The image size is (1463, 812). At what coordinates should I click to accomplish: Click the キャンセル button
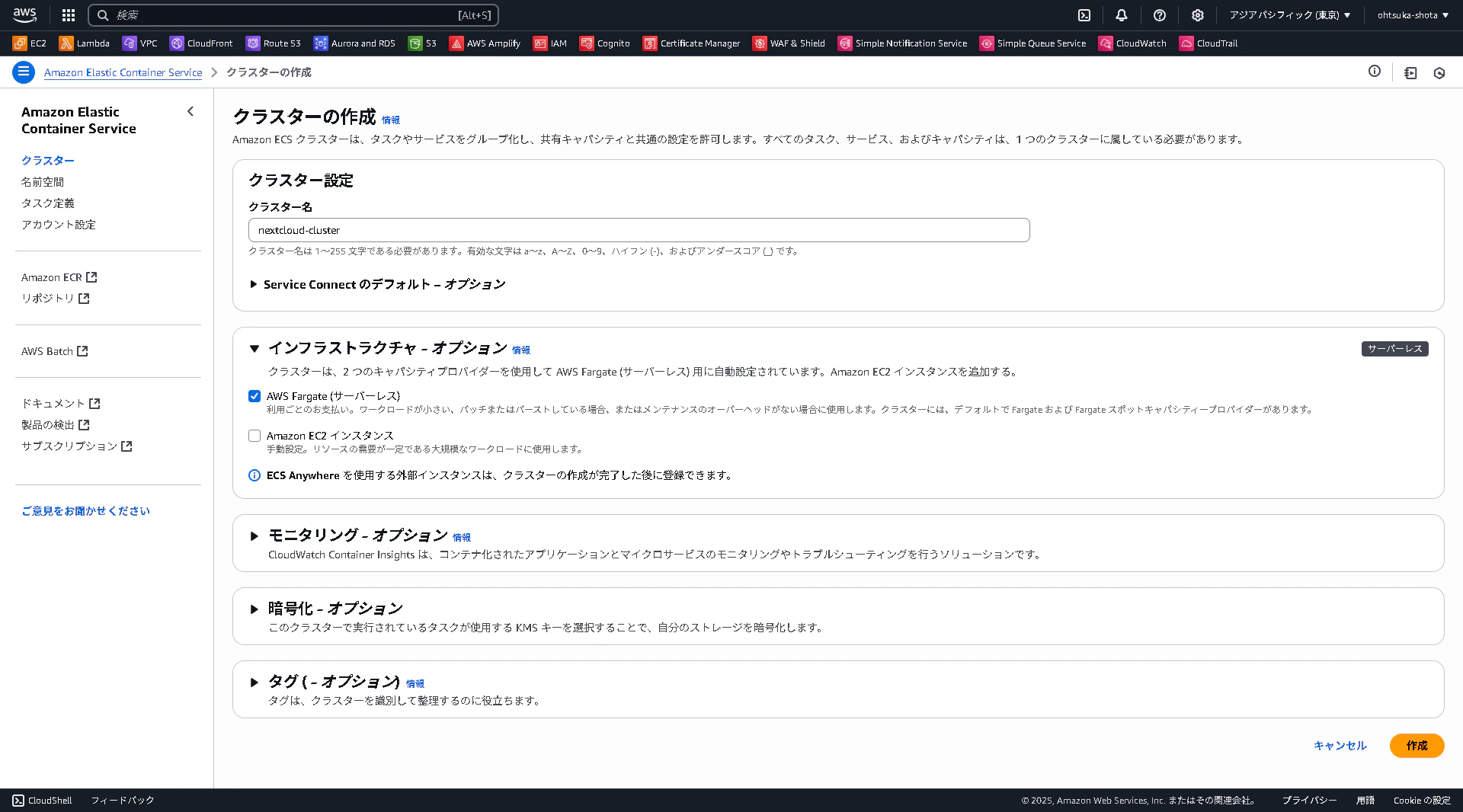1340,746
